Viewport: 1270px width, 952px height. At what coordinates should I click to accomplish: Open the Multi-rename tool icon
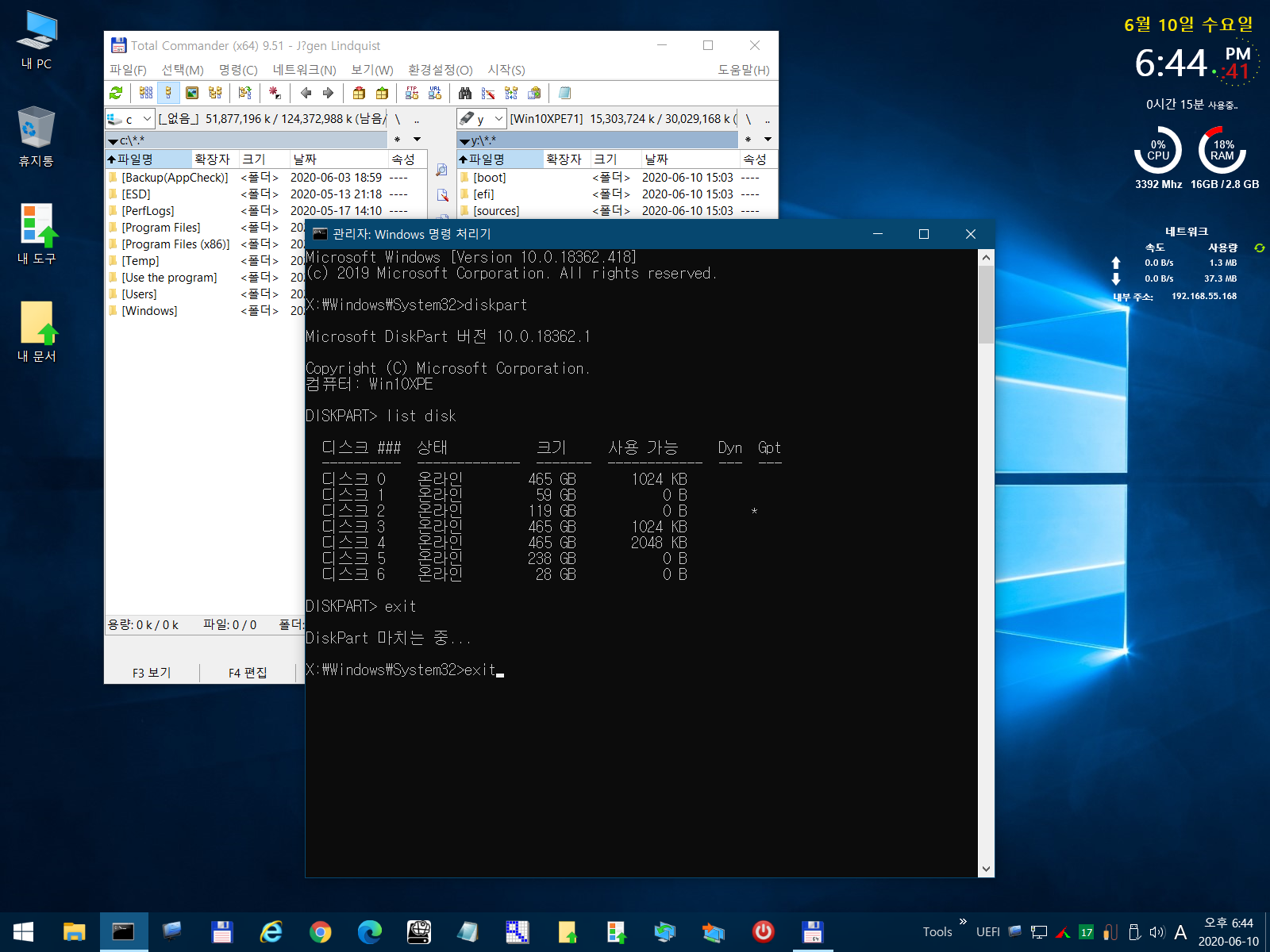point(488,93)
